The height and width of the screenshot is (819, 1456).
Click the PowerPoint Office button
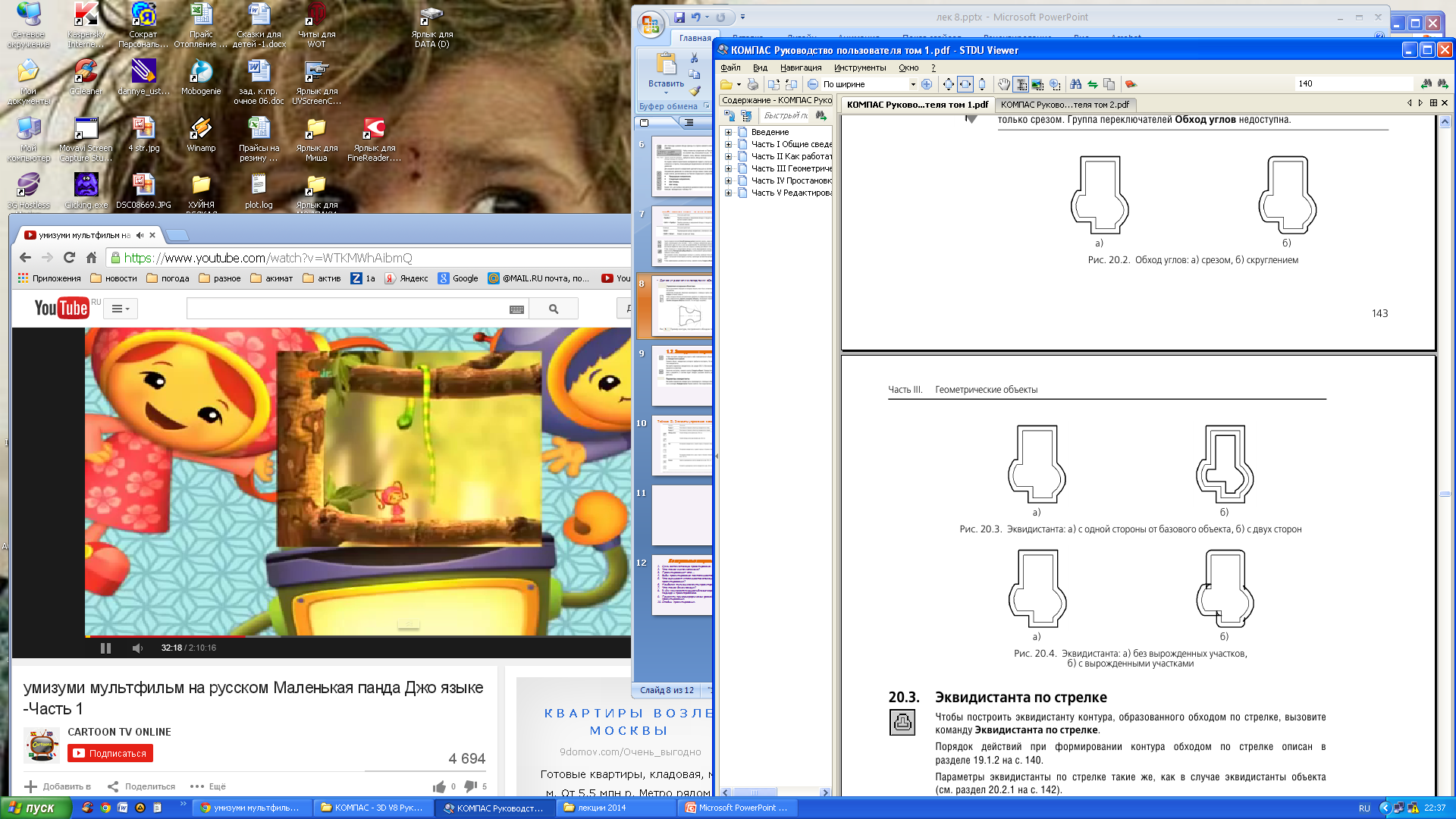651,25
